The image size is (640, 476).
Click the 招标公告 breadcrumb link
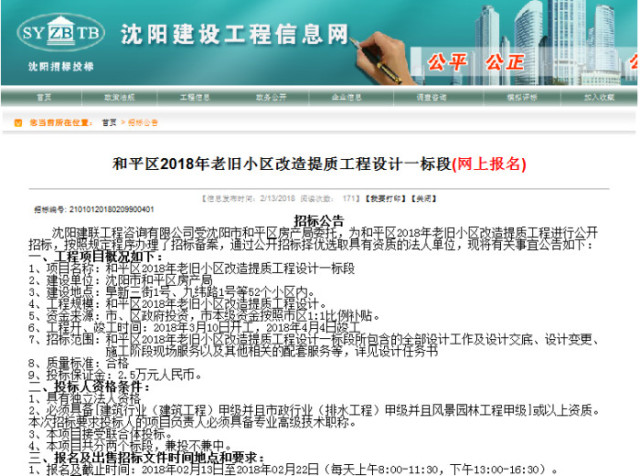pyautogui.click(x=143, y=122)
